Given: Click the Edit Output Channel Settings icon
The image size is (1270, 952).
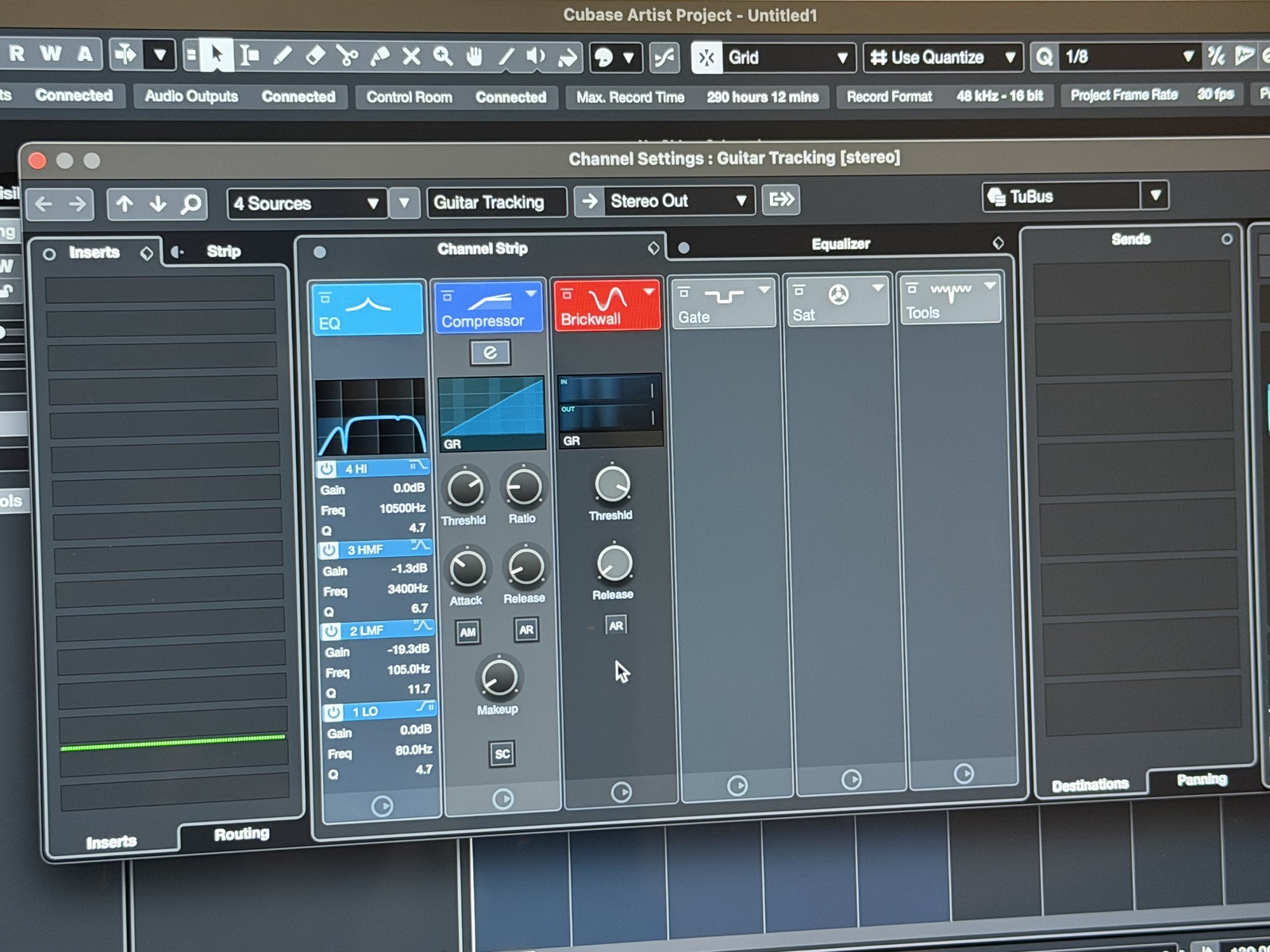Looking at the screenshot, I should click(781, 199).
